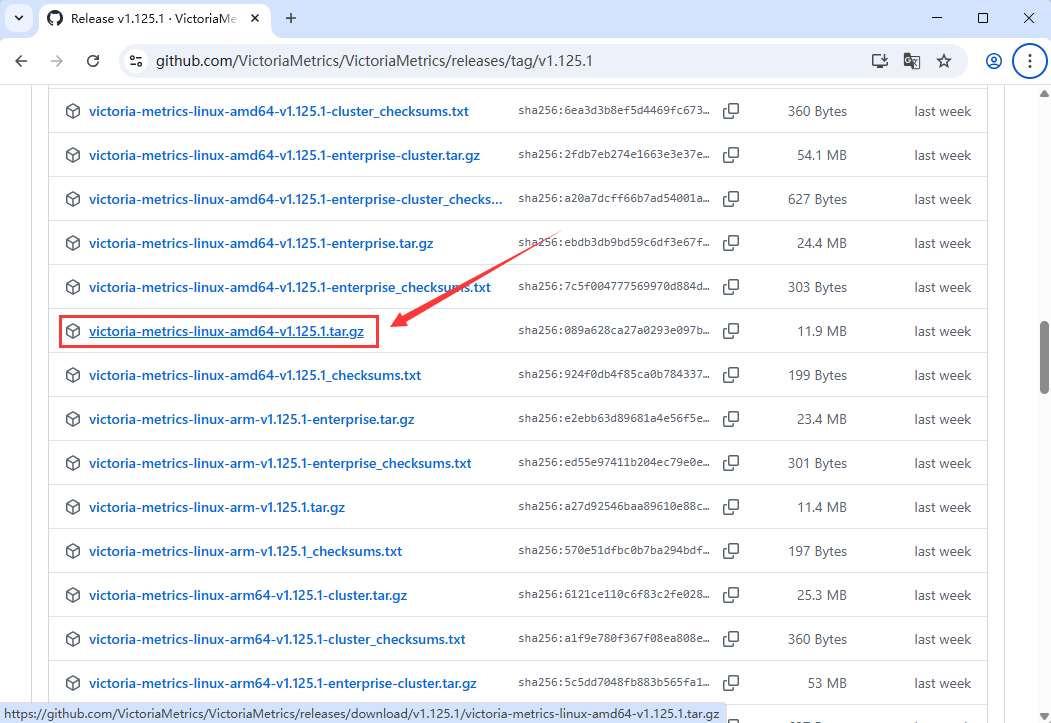Go back to the previous page
The image size is (1051, 723).
[x=21, y=61]
